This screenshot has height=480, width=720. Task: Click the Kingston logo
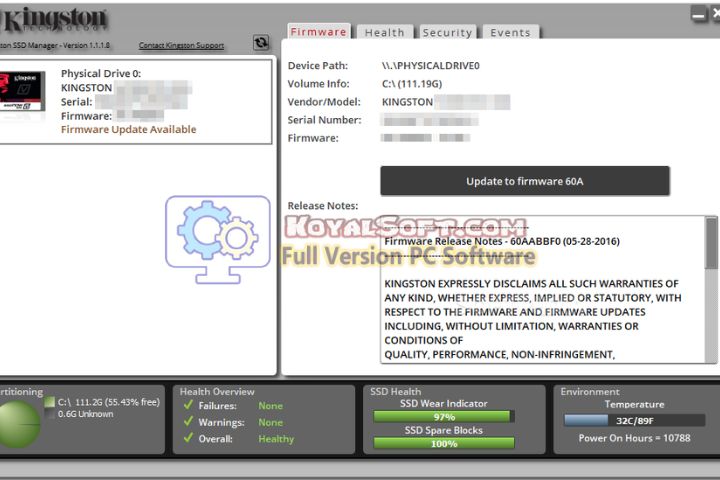click(x=54, y=20)
